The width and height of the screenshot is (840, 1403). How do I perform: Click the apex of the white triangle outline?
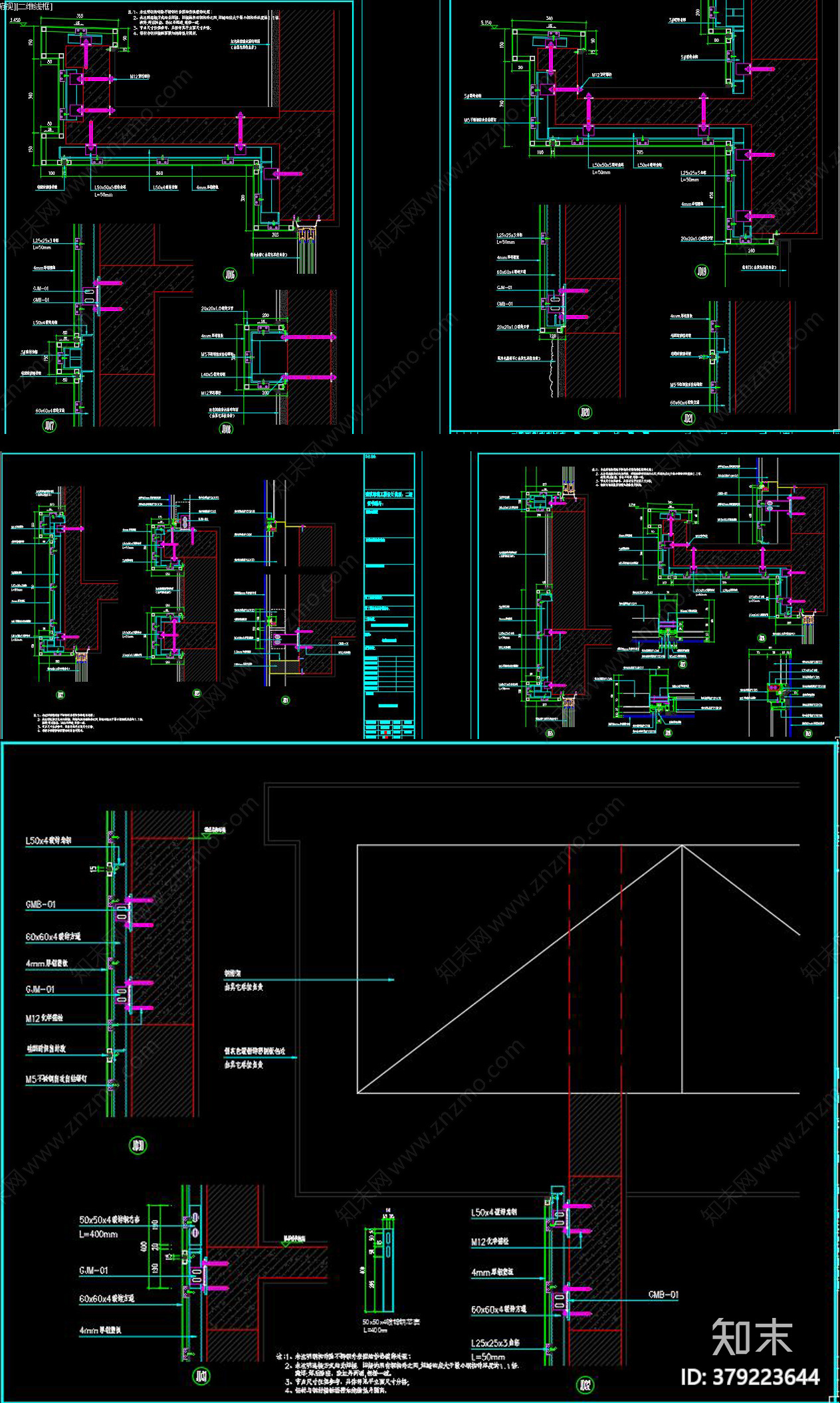pos(682,845)
